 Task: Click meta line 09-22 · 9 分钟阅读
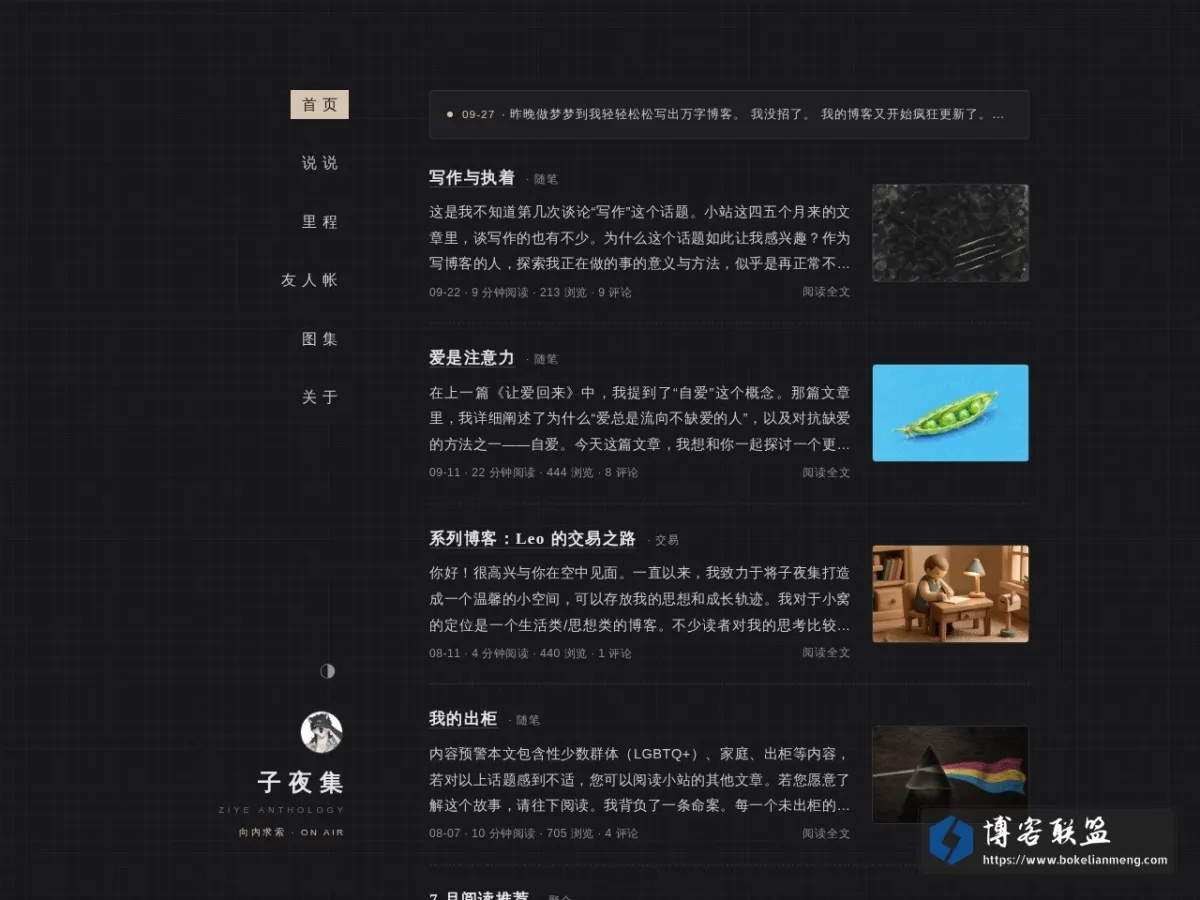[x=530, y=293]
